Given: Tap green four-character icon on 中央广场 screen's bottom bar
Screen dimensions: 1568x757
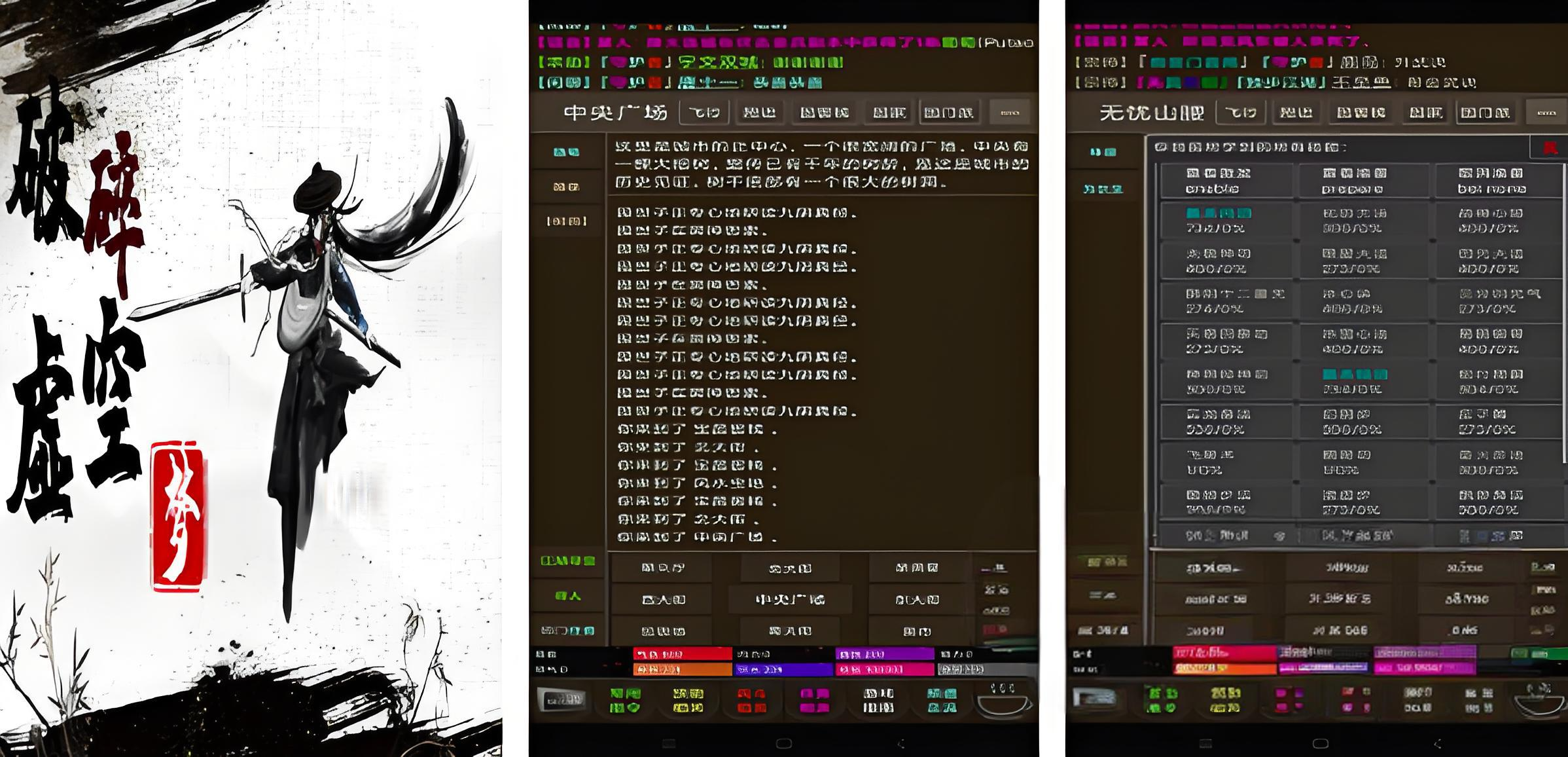Looking at the screenshot, I should click(624, 700).
